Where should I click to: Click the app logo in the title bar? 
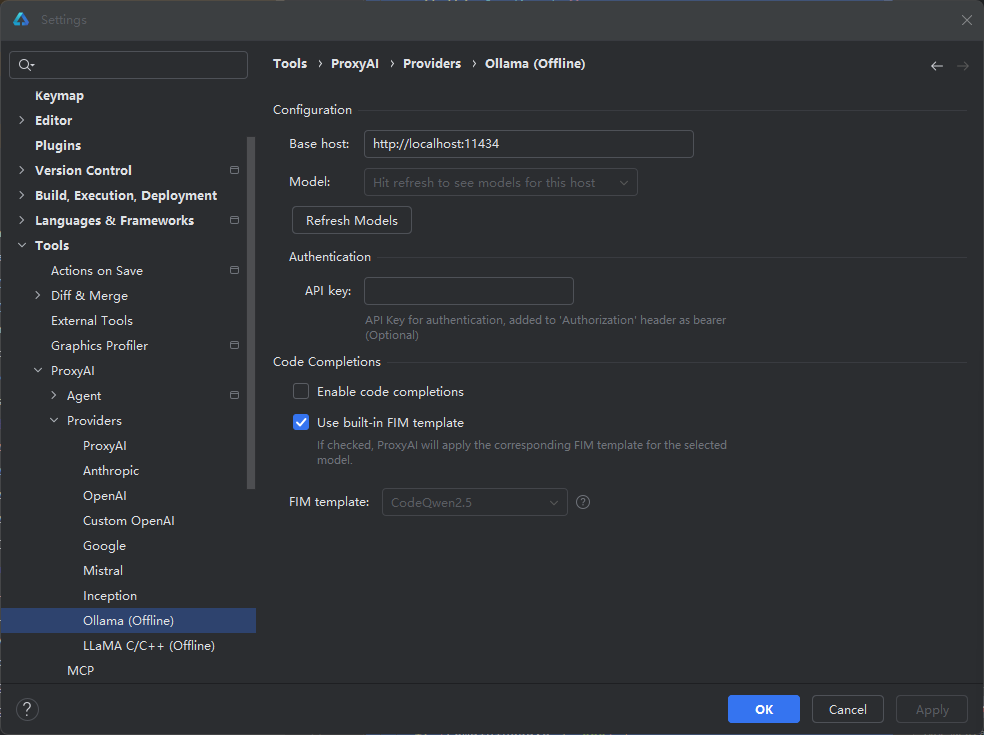click(21, 19)
